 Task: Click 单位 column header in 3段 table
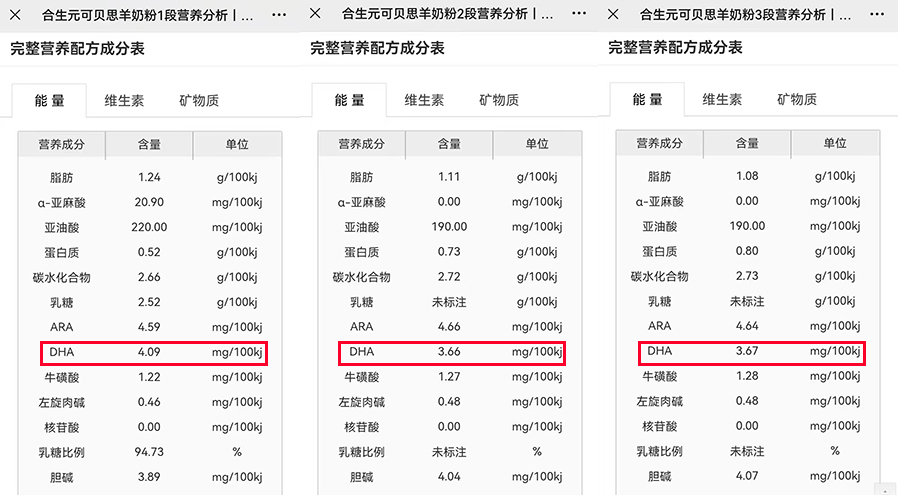[x=835, y=144]
